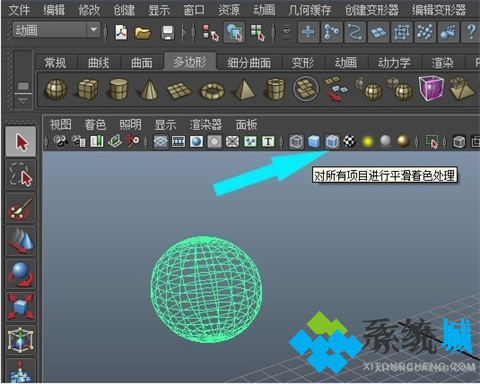The image size is (480, 384).
Task: Click wireframe display cube icon
Action: (x=296, y=142)
